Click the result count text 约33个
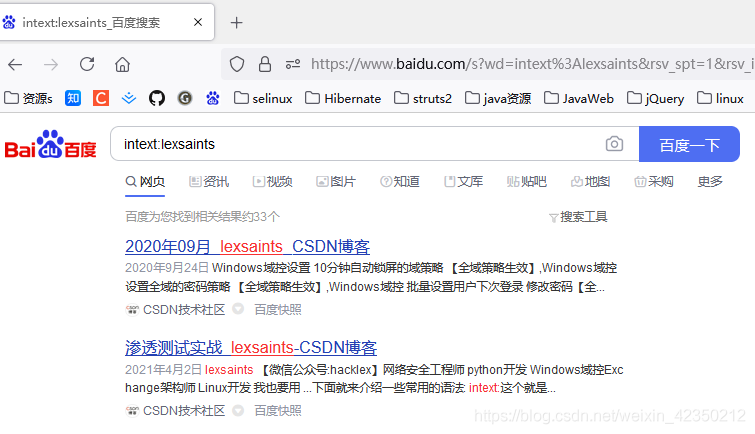The image size is (755, 434). [261, 217]
